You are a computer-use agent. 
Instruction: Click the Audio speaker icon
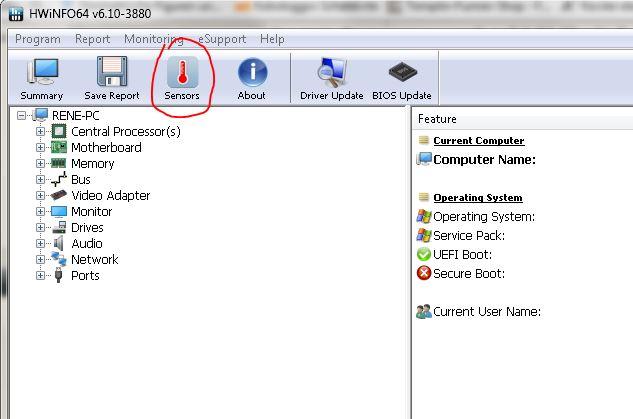click(x=59, y=243)
